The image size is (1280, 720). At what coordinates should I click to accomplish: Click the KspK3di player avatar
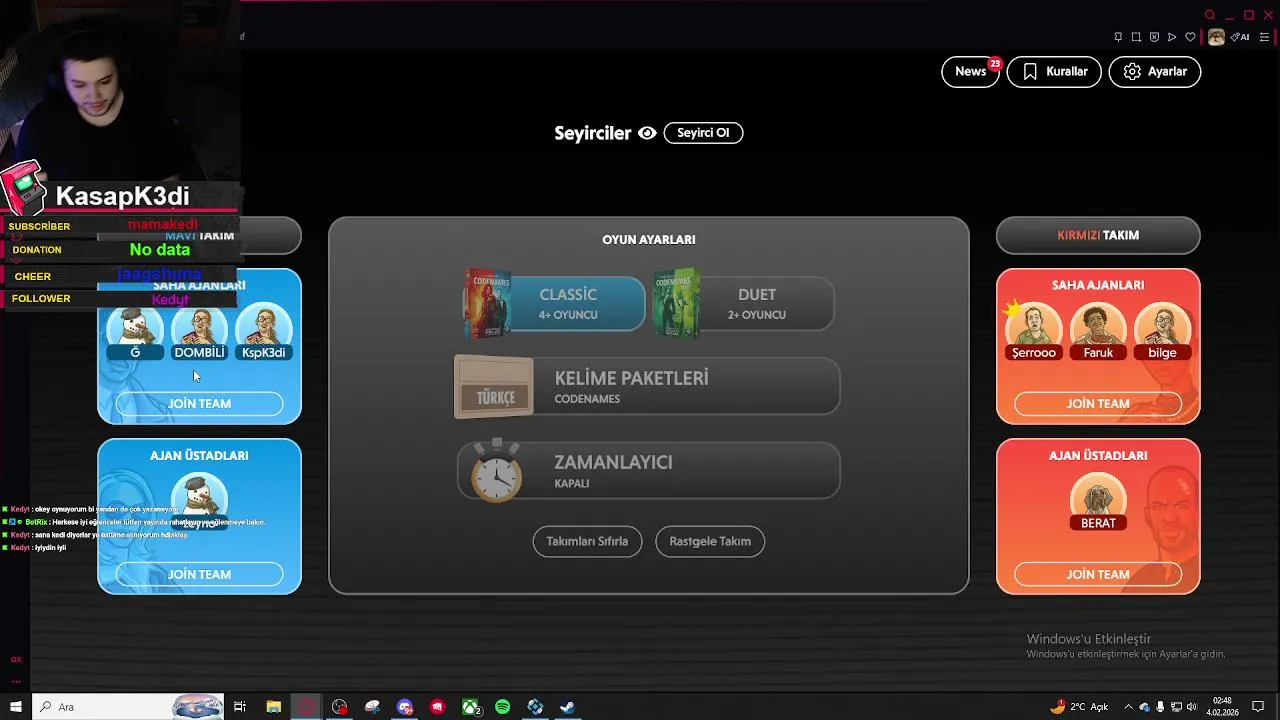pos(263,328)
